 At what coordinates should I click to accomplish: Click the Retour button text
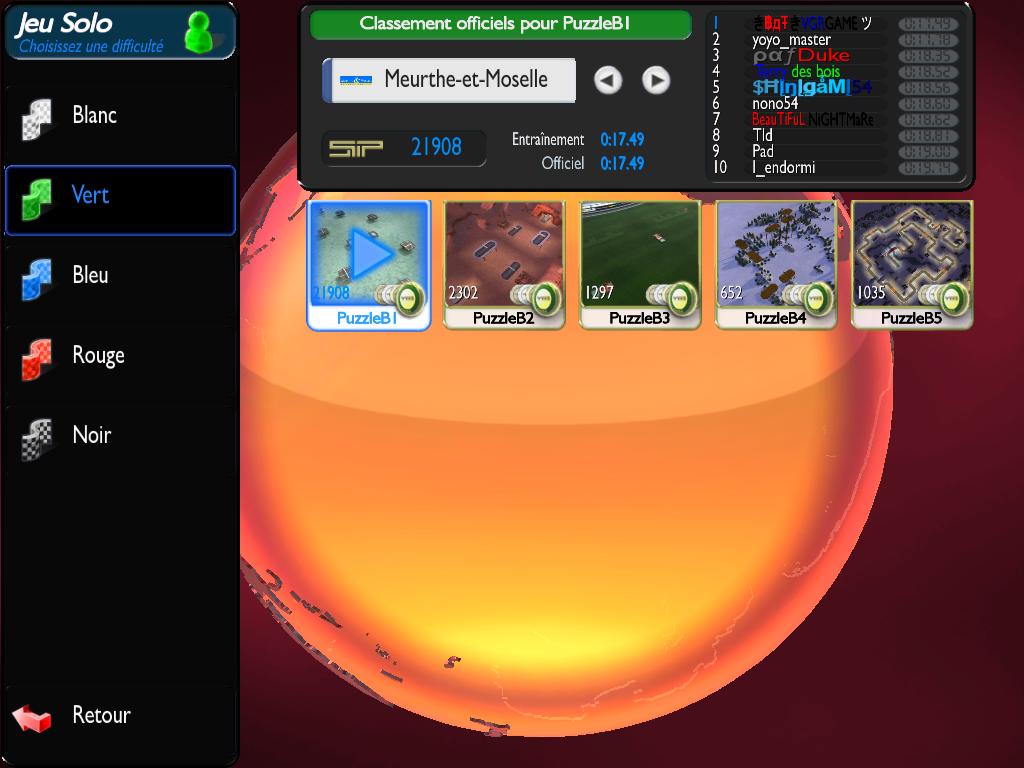tap(101, 716)
